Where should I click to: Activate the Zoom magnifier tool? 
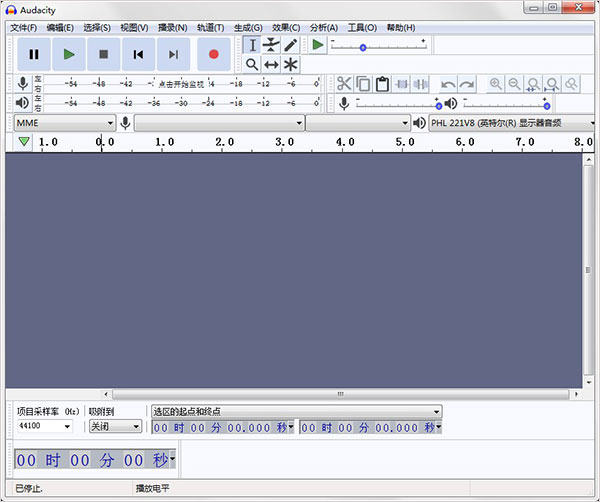(x=252, y=64)
